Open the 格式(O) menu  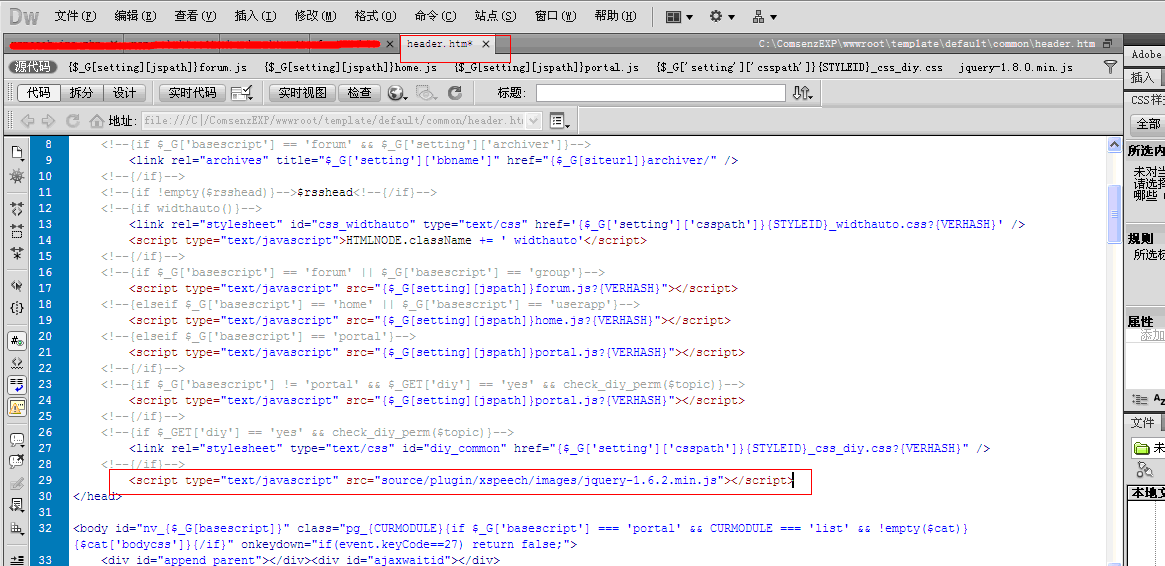[x=375, y=16]
